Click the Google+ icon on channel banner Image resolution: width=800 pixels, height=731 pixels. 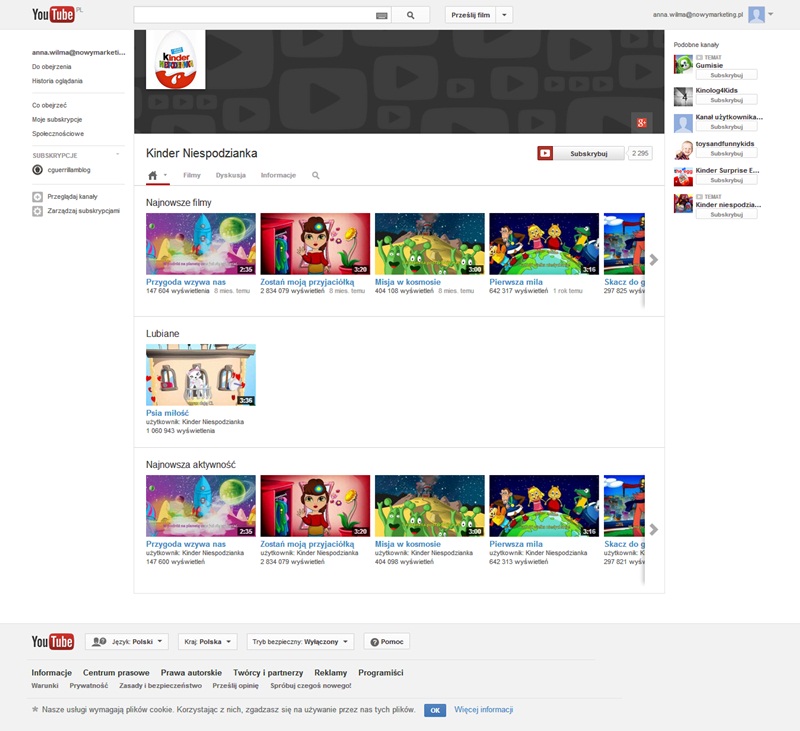(x=643, y=122)
